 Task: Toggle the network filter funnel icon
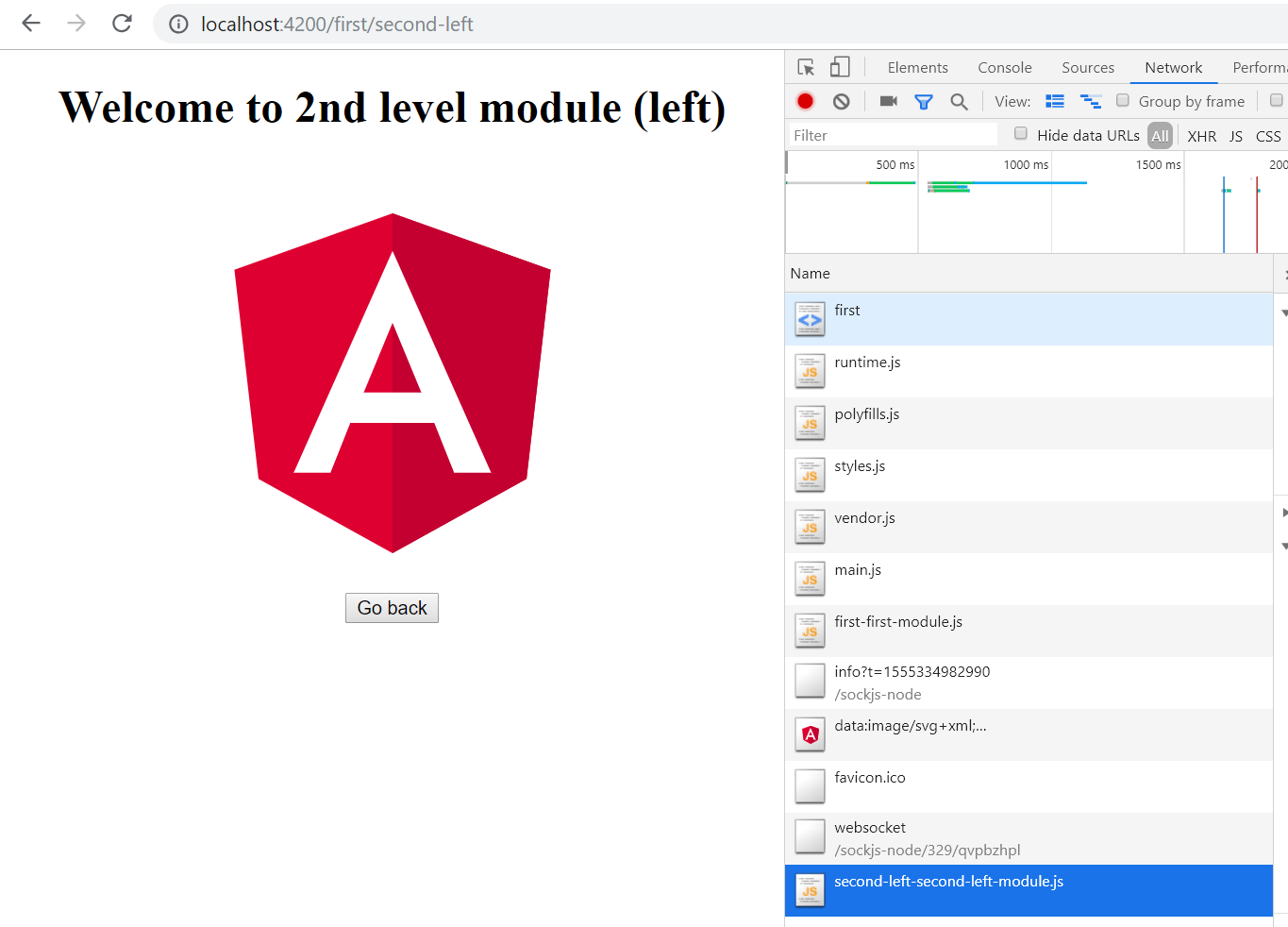(x=924, y=101)
